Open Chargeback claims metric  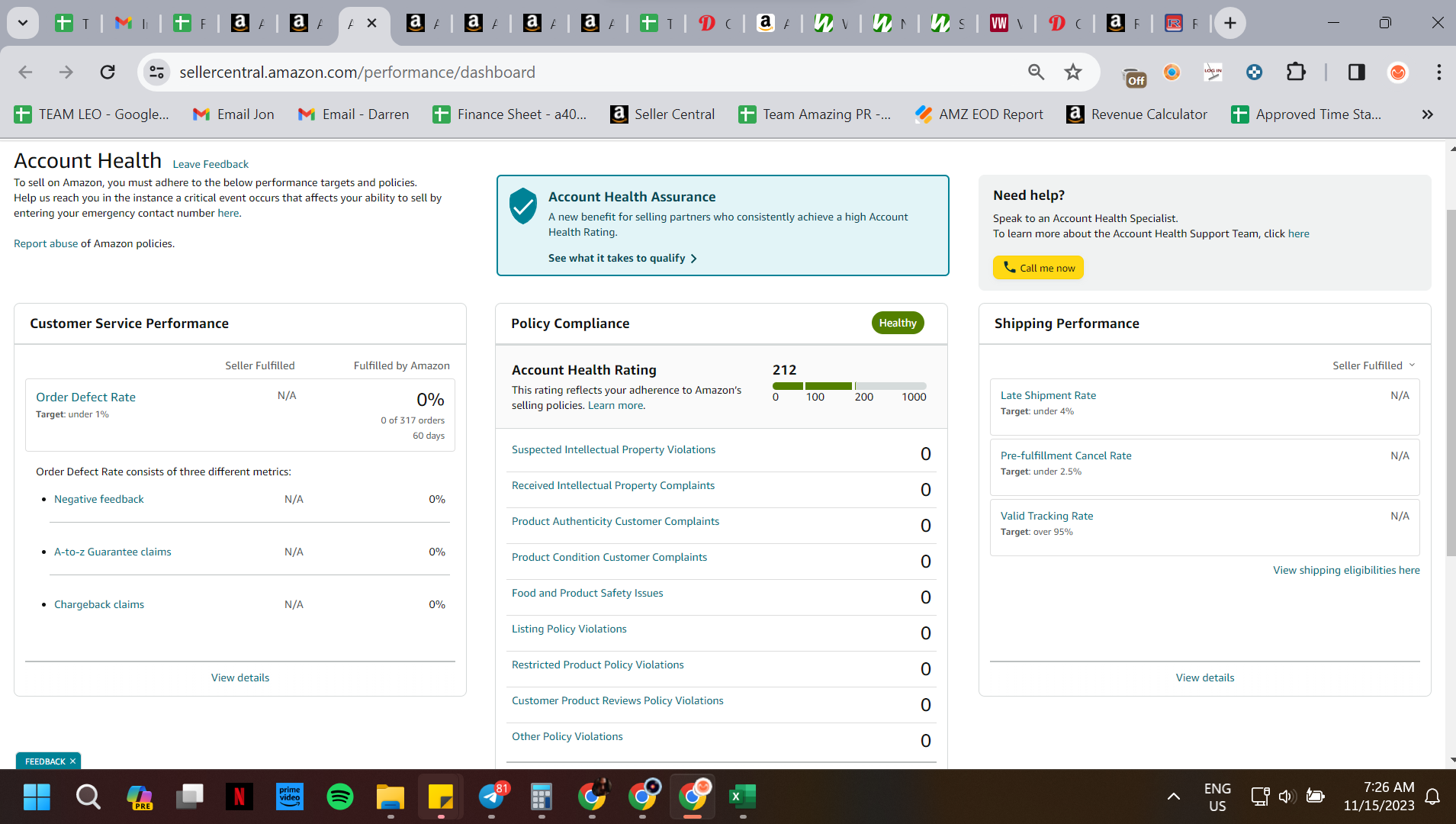tap(99, 604)
